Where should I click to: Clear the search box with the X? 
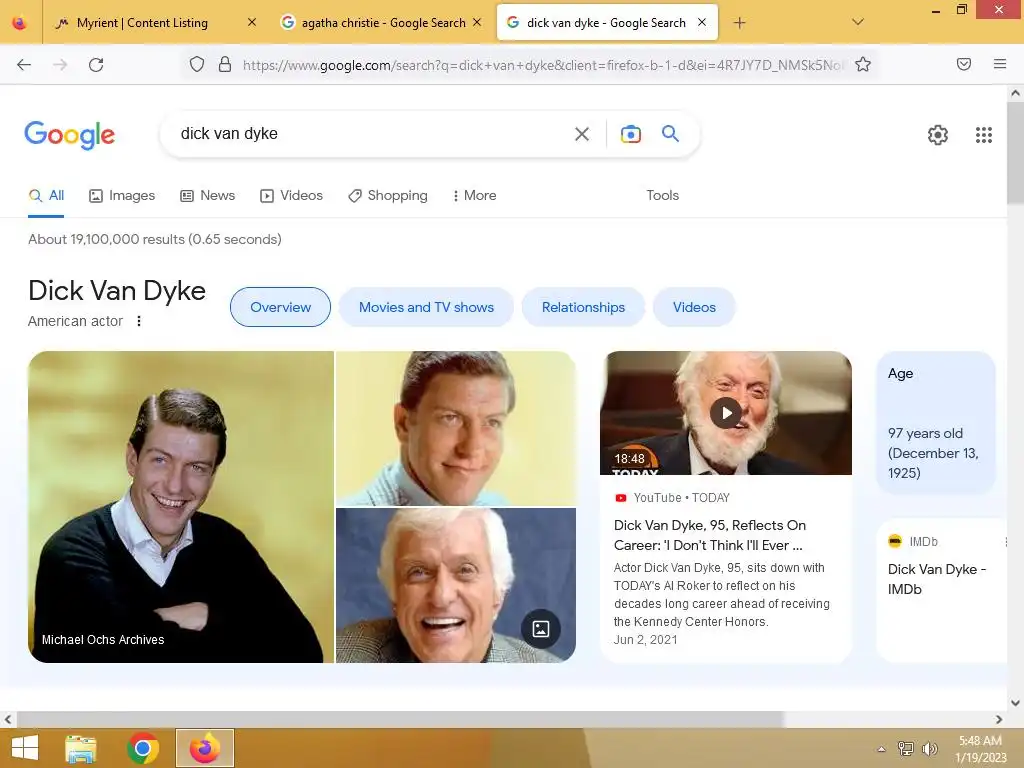582,134
